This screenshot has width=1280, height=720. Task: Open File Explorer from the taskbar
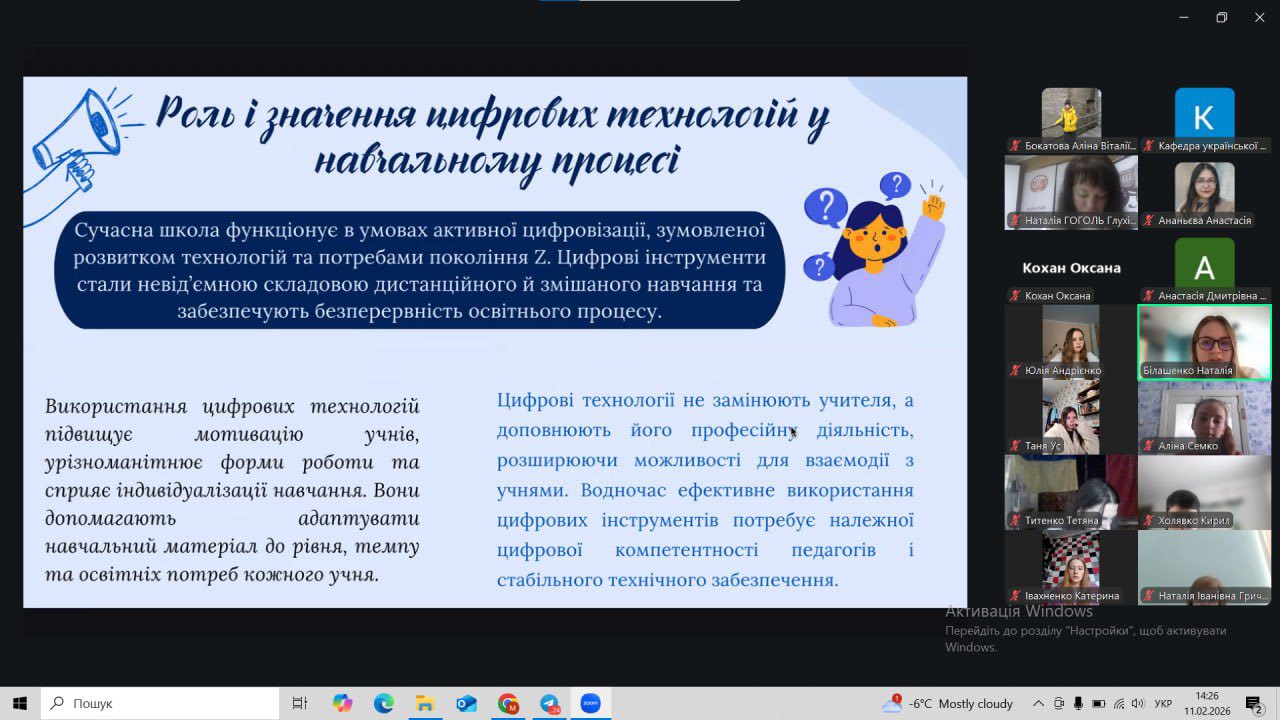[x=425, y=703]
